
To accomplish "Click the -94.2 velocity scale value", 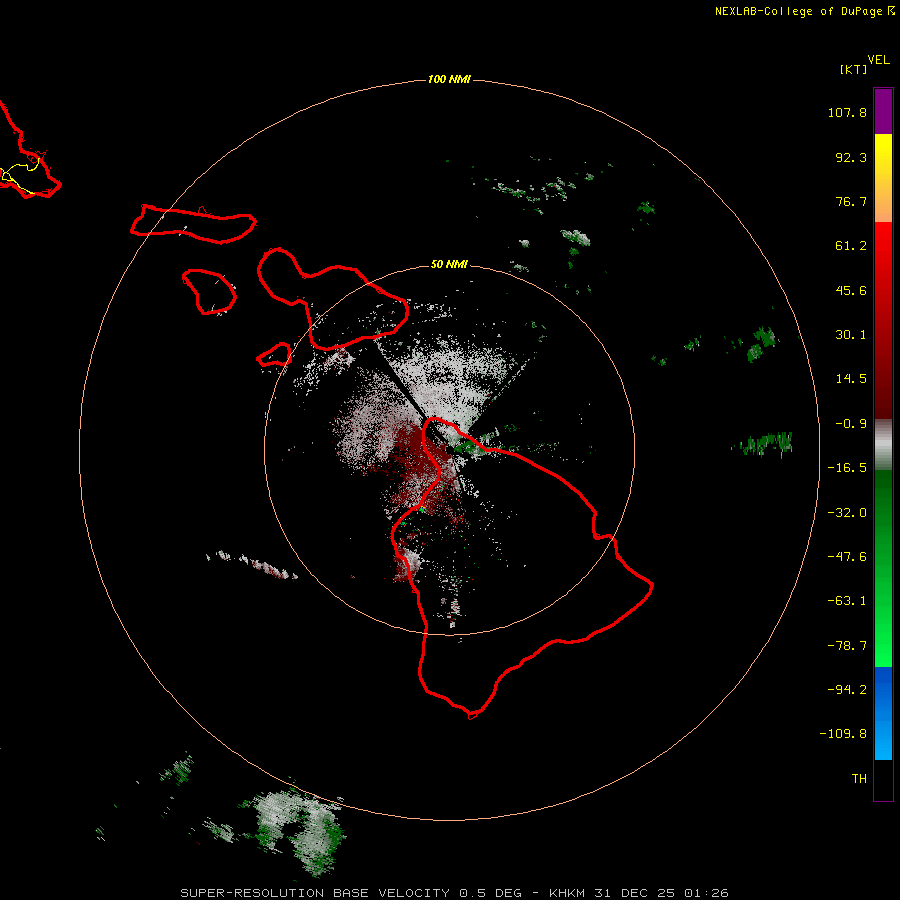I will 847,690.
